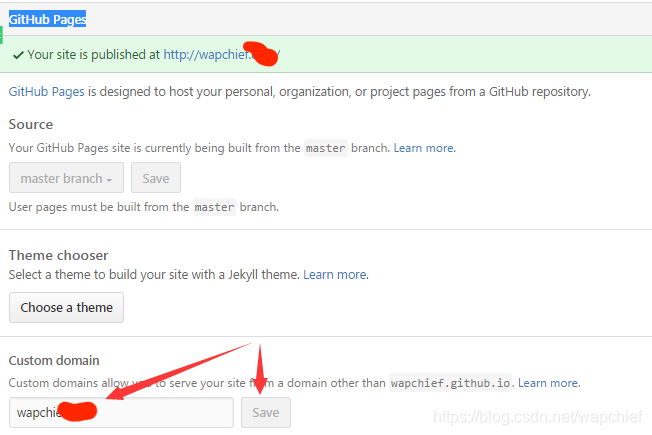Open the master branch source dropdown

click(x=65, y=178)
